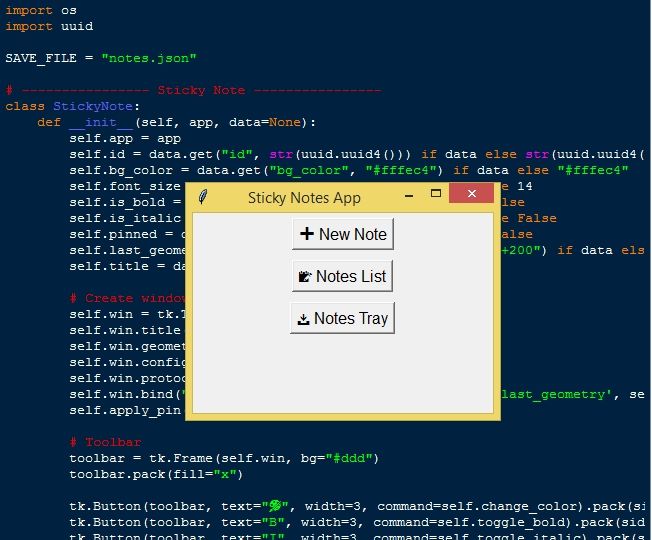
Task: Click the '# Toolbar' comment line
Action: tap(106, 442)
